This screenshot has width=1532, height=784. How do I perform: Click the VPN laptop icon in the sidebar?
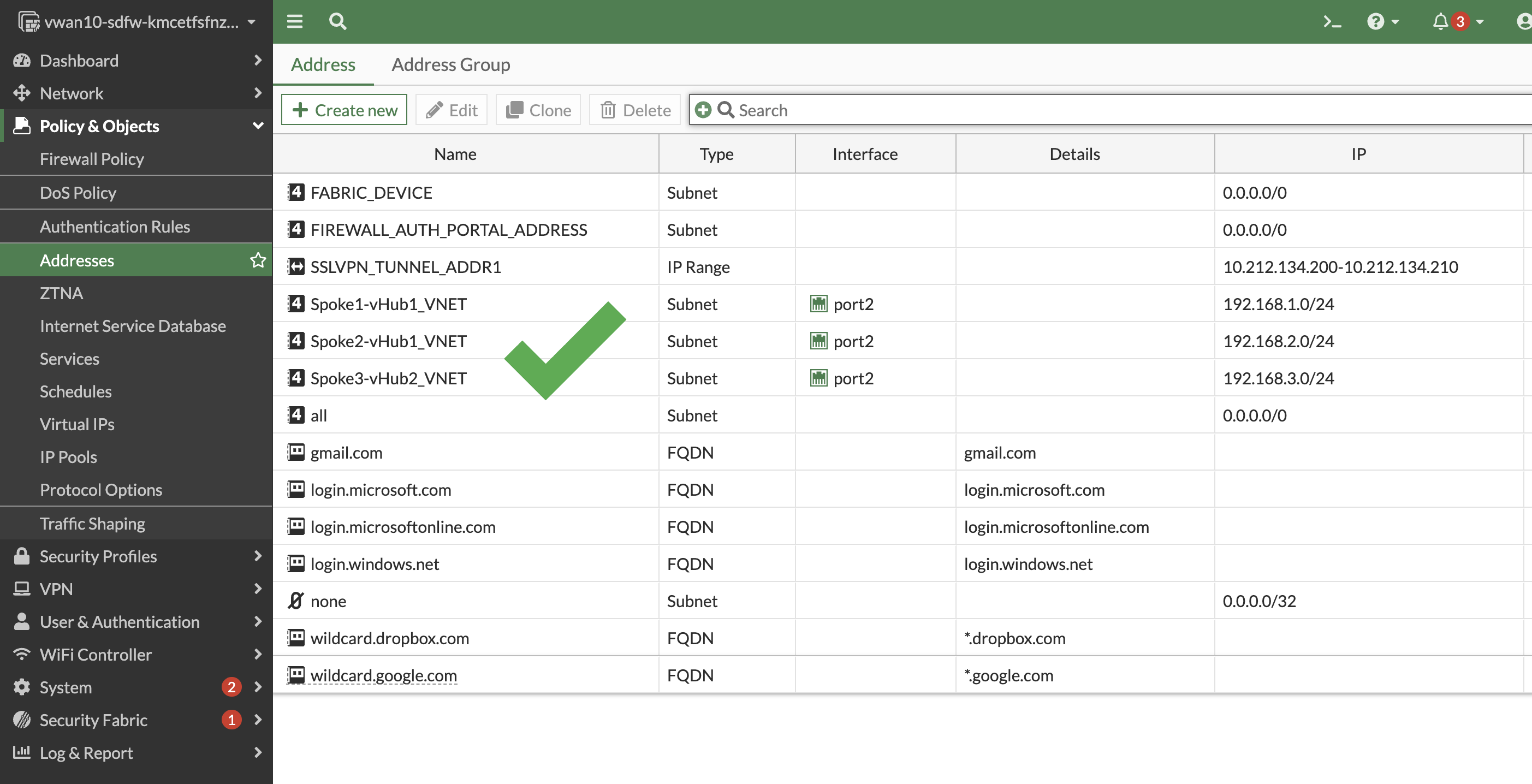pos(21,589)
